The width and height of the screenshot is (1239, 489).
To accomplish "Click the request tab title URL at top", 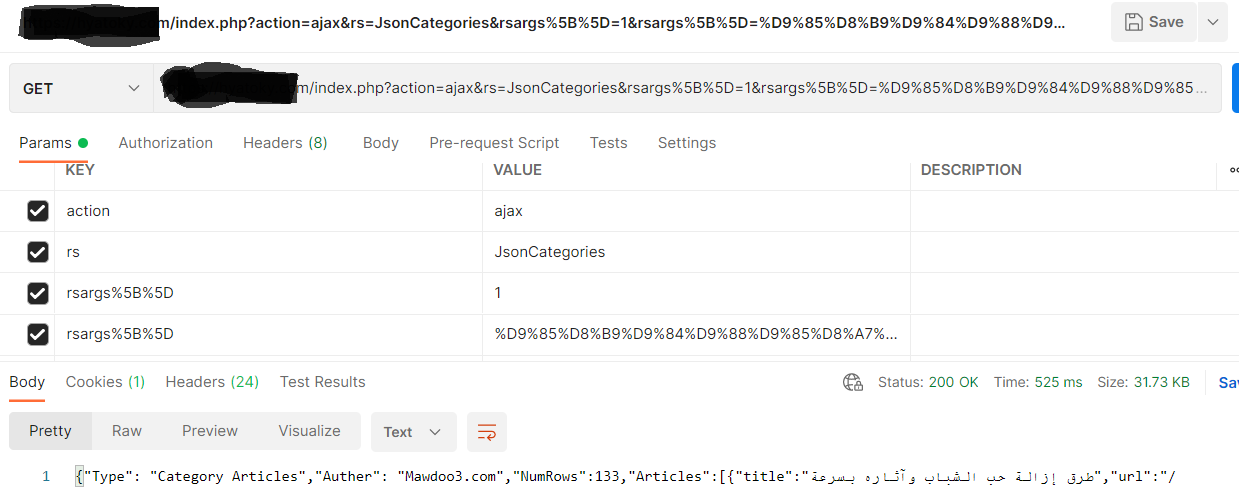I will pos(544,22).
